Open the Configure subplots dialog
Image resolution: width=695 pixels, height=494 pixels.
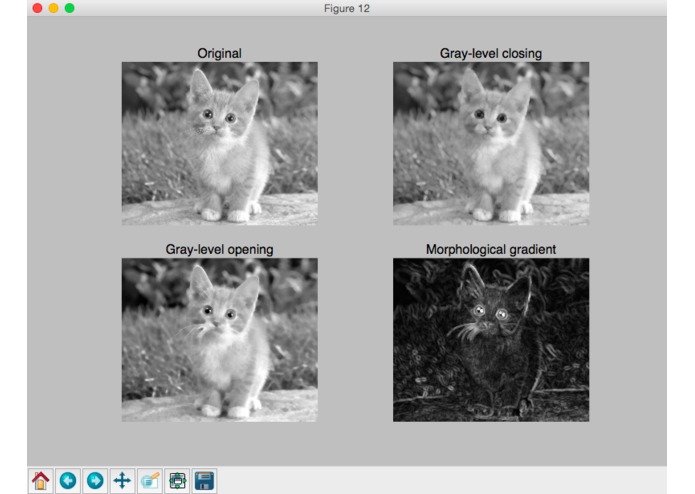click(177, 481)
